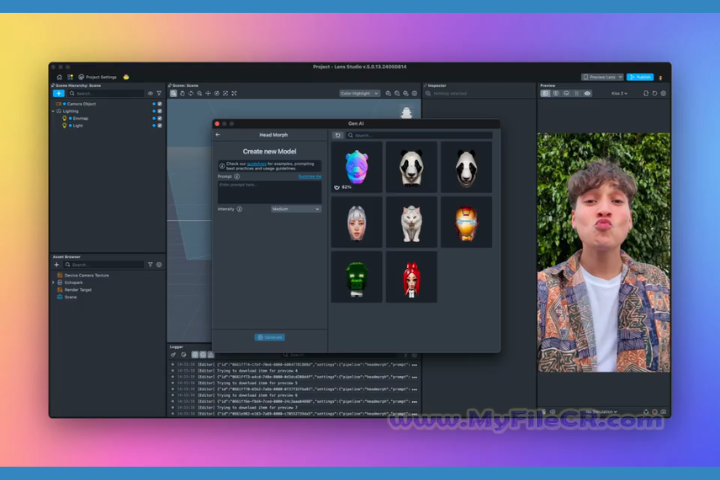
Task: Uncheck the Lighting enable checkbox
Action: [x=160, y=111]
